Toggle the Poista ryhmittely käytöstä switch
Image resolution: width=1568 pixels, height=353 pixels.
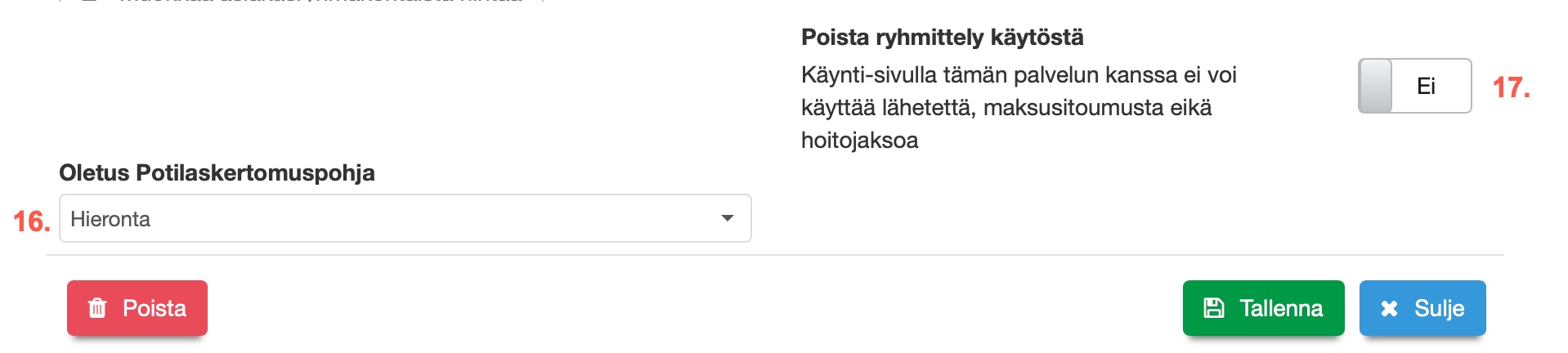[1414, 86]
